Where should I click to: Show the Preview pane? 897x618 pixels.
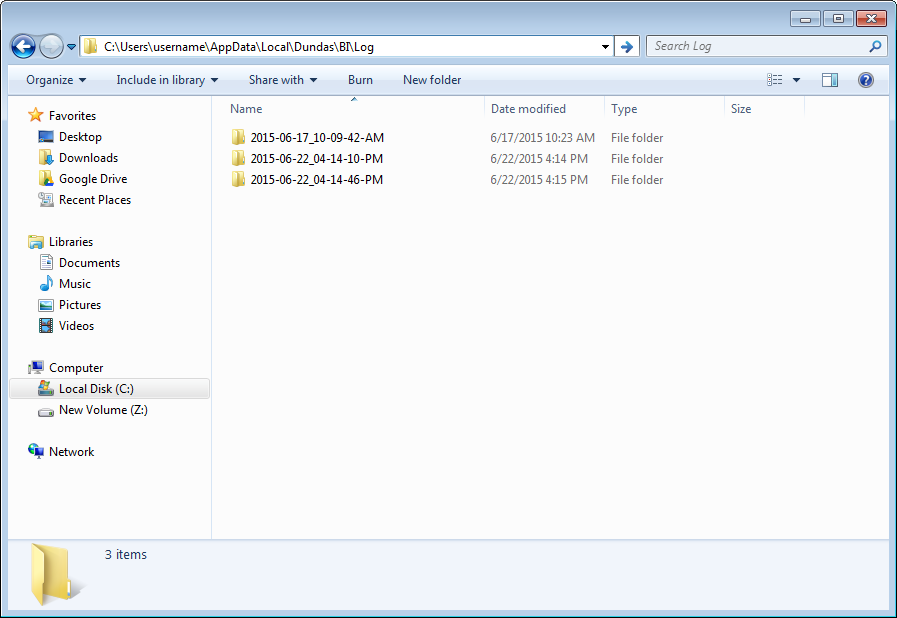coord(830,80)
